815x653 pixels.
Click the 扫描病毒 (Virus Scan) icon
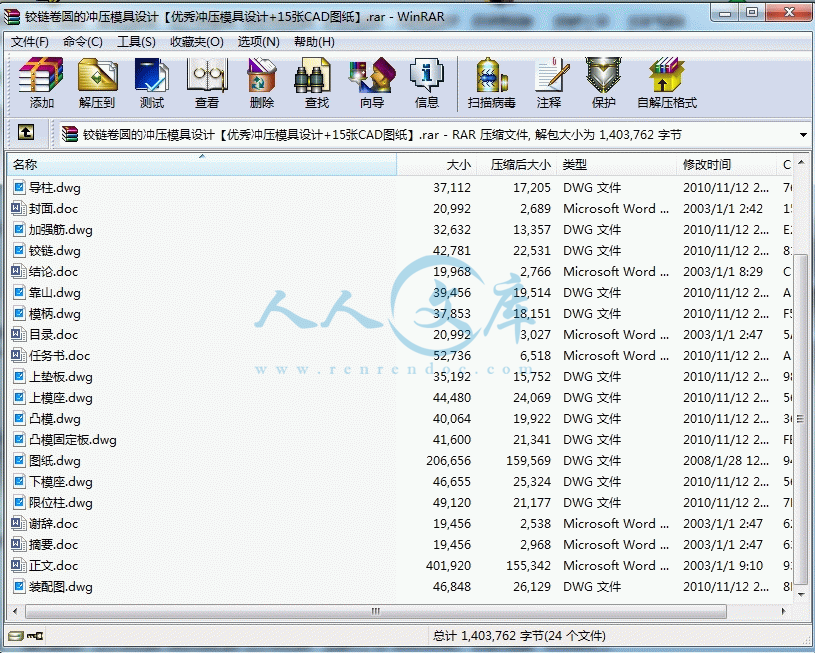[x=491, y=83]
